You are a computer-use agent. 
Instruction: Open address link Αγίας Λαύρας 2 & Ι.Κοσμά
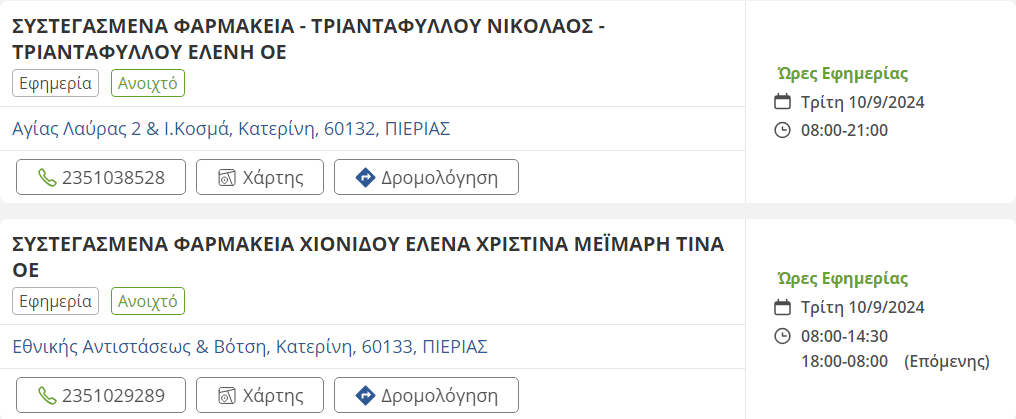tap(231, 129)
